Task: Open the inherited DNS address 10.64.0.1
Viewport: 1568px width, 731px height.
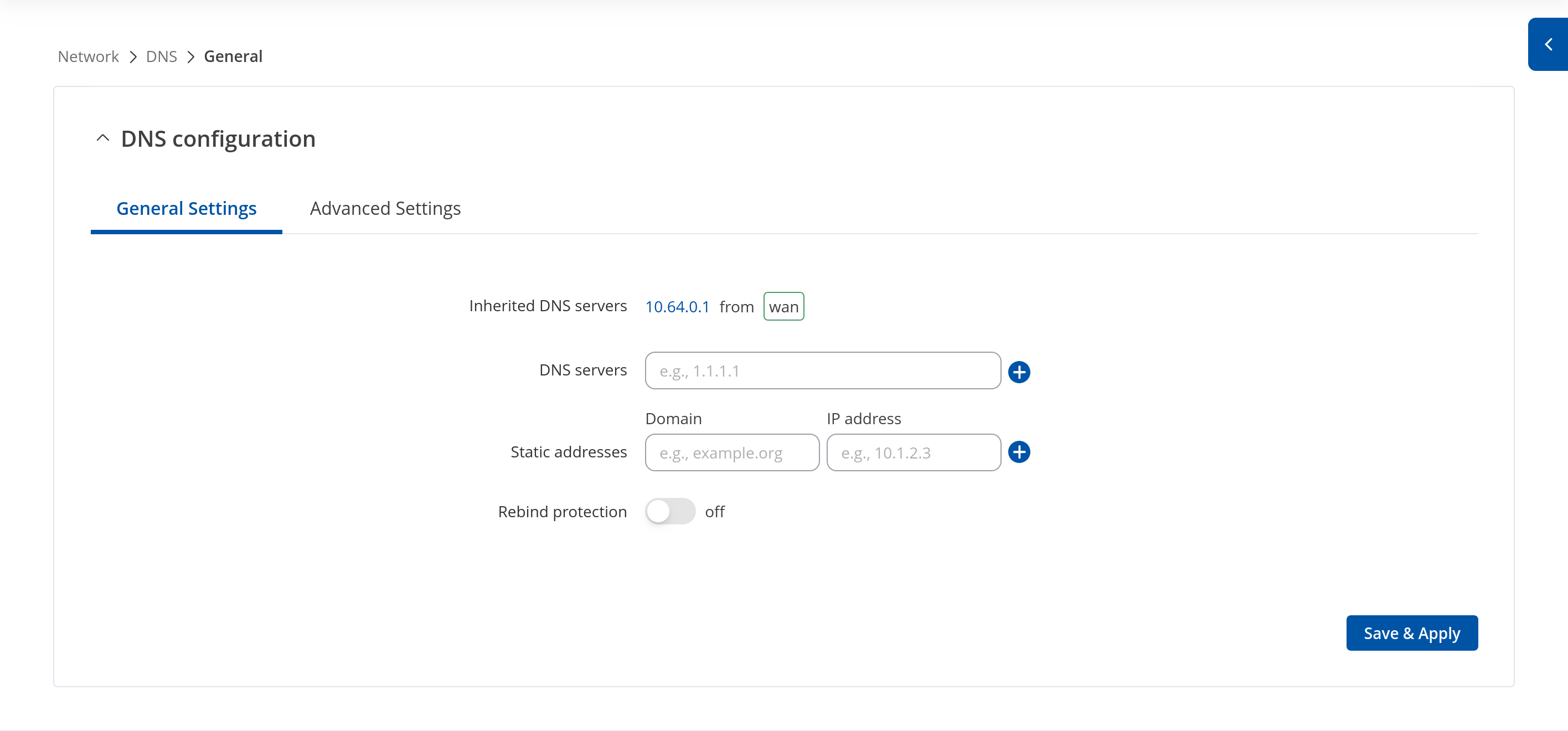Action: [x=677, y=307]
